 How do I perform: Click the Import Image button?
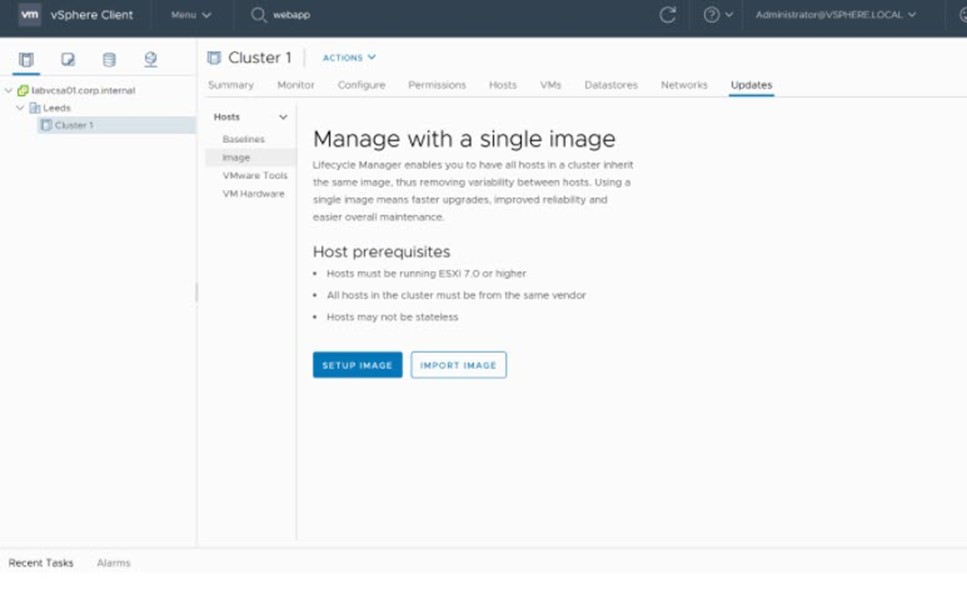pos(459,365)
